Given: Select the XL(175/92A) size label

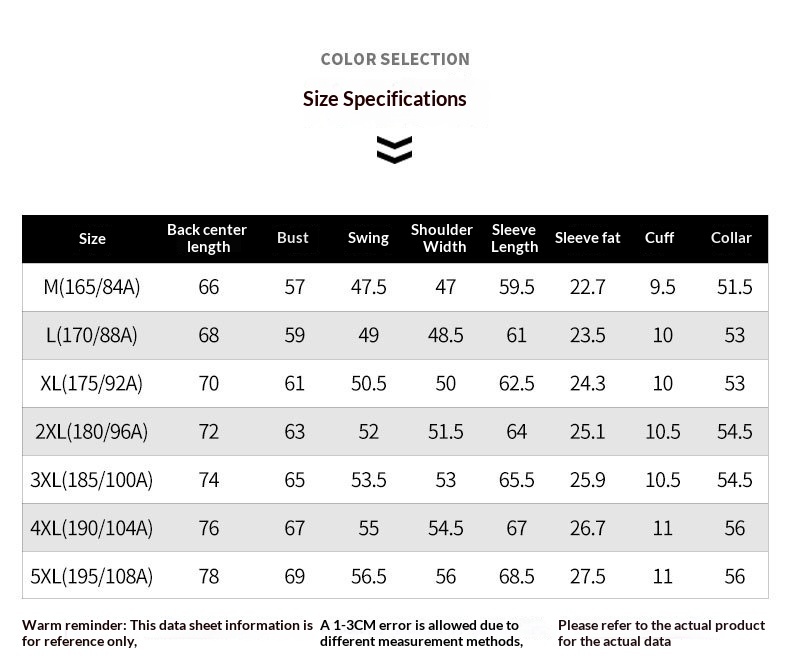Looking at the screenshot, I should (x=92, y=383).
